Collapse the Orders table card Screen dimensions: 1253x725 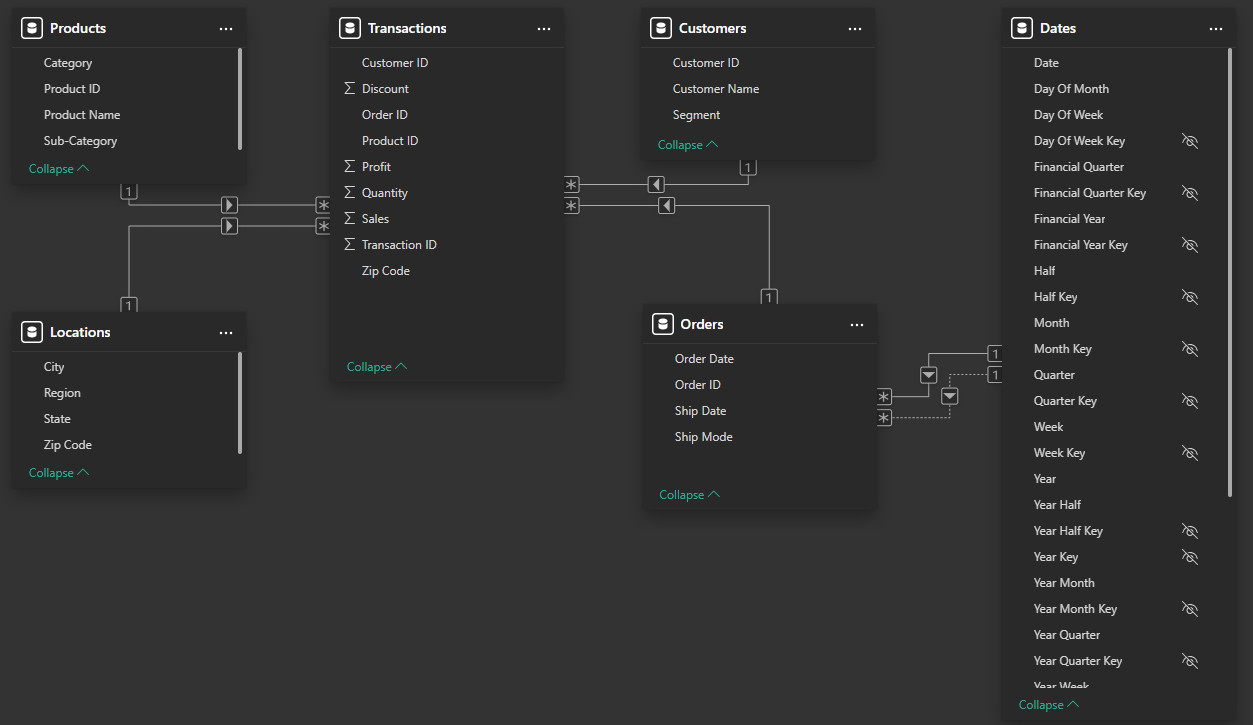689,495
